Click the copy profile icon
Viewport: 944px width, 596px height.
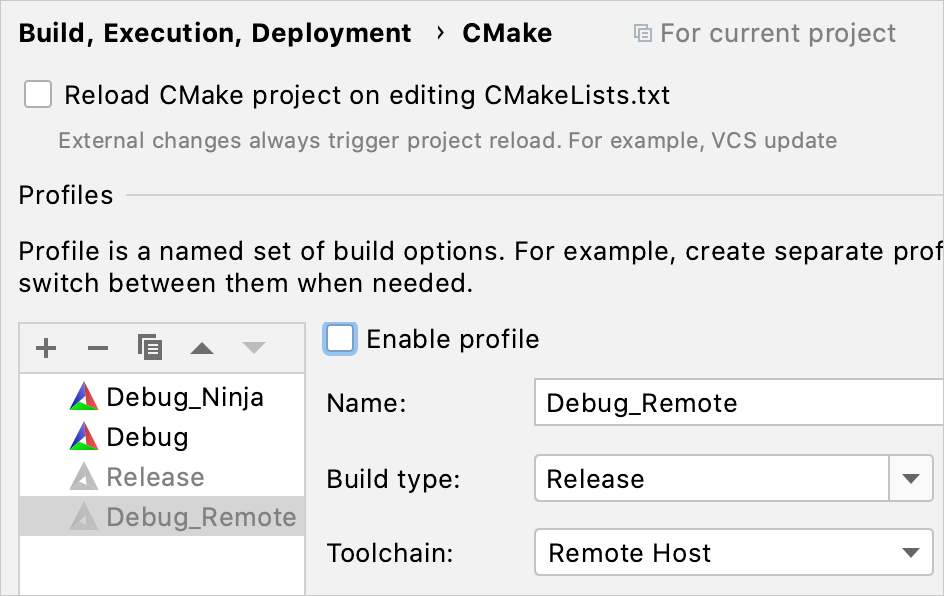pos(150,348)
